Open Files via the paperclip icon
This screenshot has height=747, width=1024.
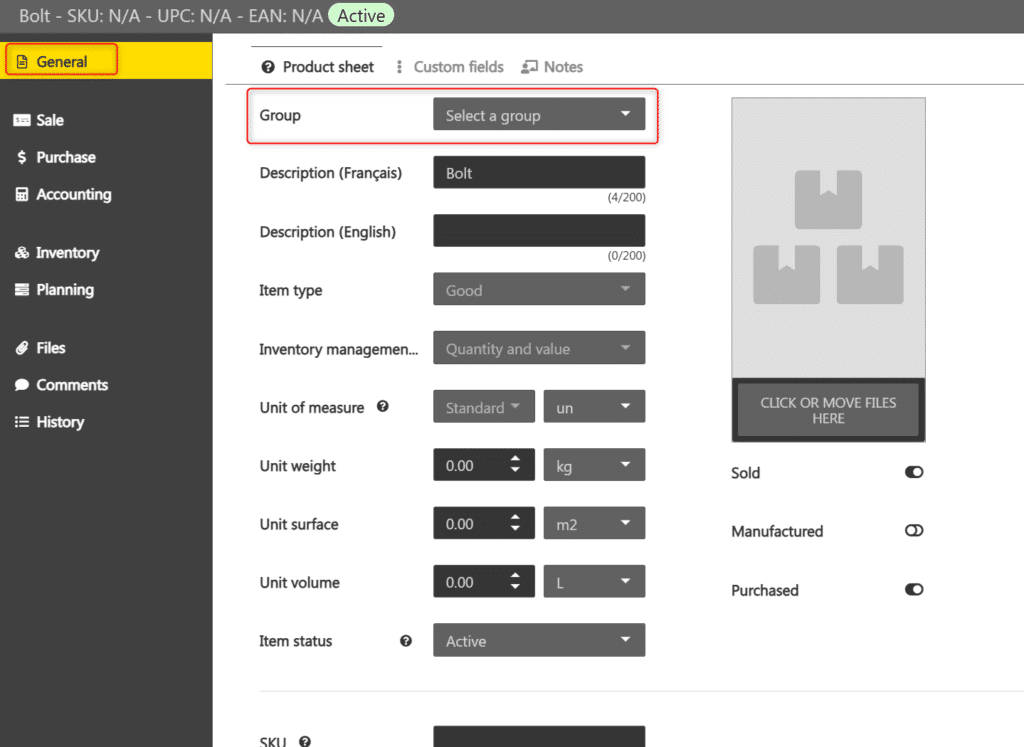[22, 348]
